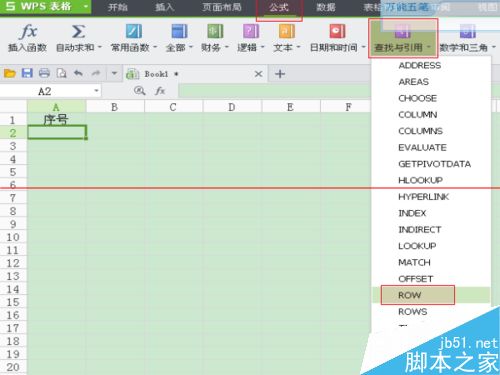The width and height of the screenshot is (500, 375).
Task: Open the Text (文本) functions category
Action: (x=287, y=38)
